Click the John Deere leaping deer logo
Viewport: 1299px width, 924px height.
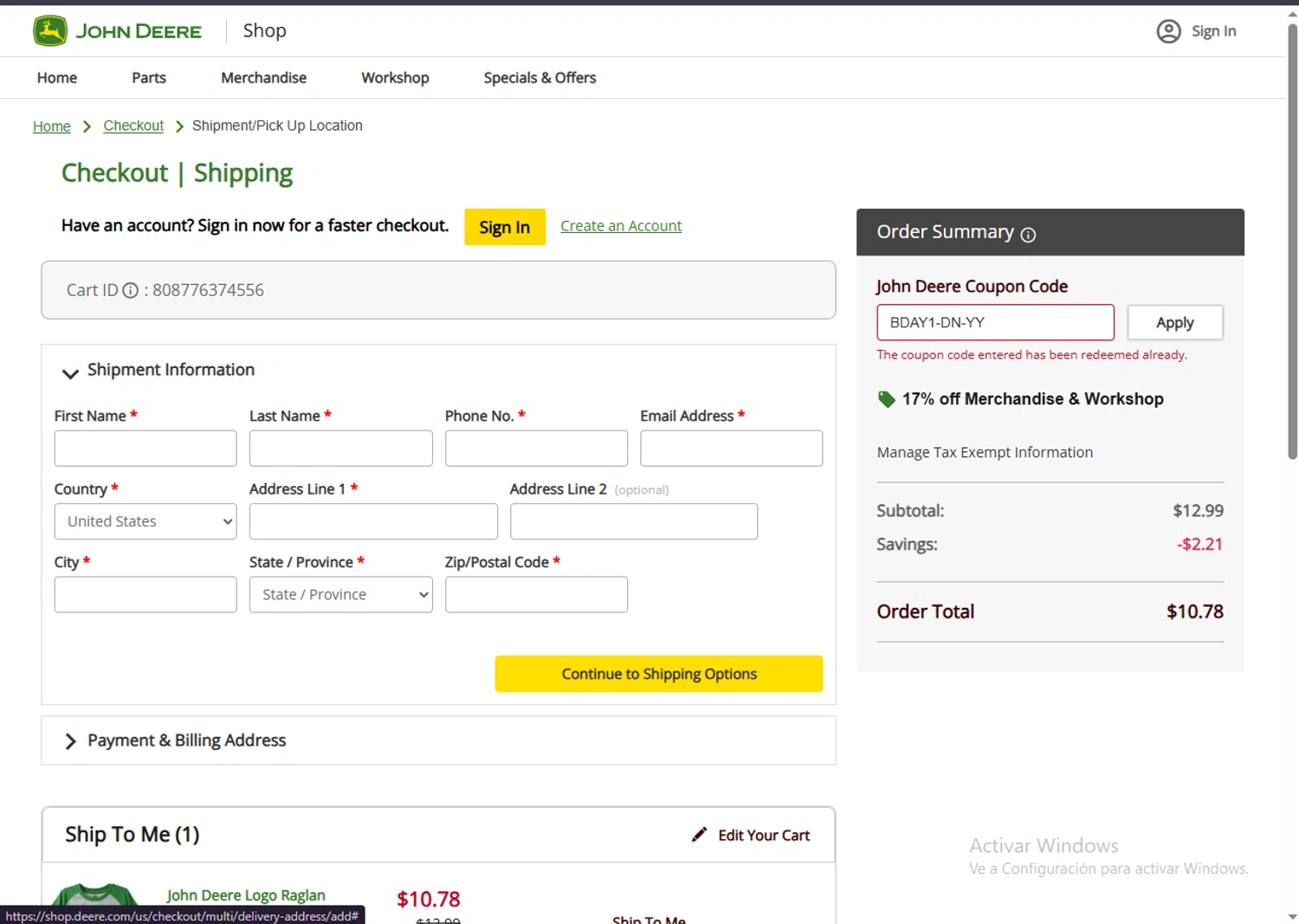[x=50, y=31]
